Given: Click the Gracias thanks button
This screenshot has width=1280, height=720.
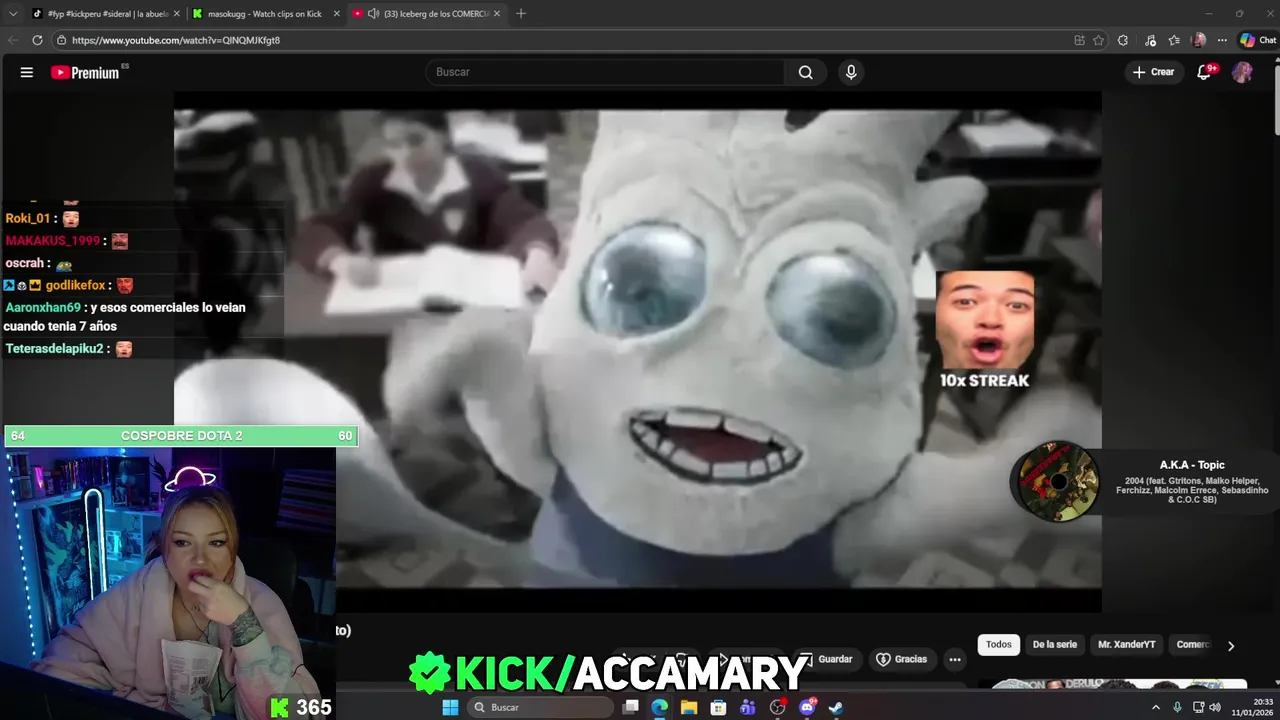Looking at the screenshot, I should 902,659.
